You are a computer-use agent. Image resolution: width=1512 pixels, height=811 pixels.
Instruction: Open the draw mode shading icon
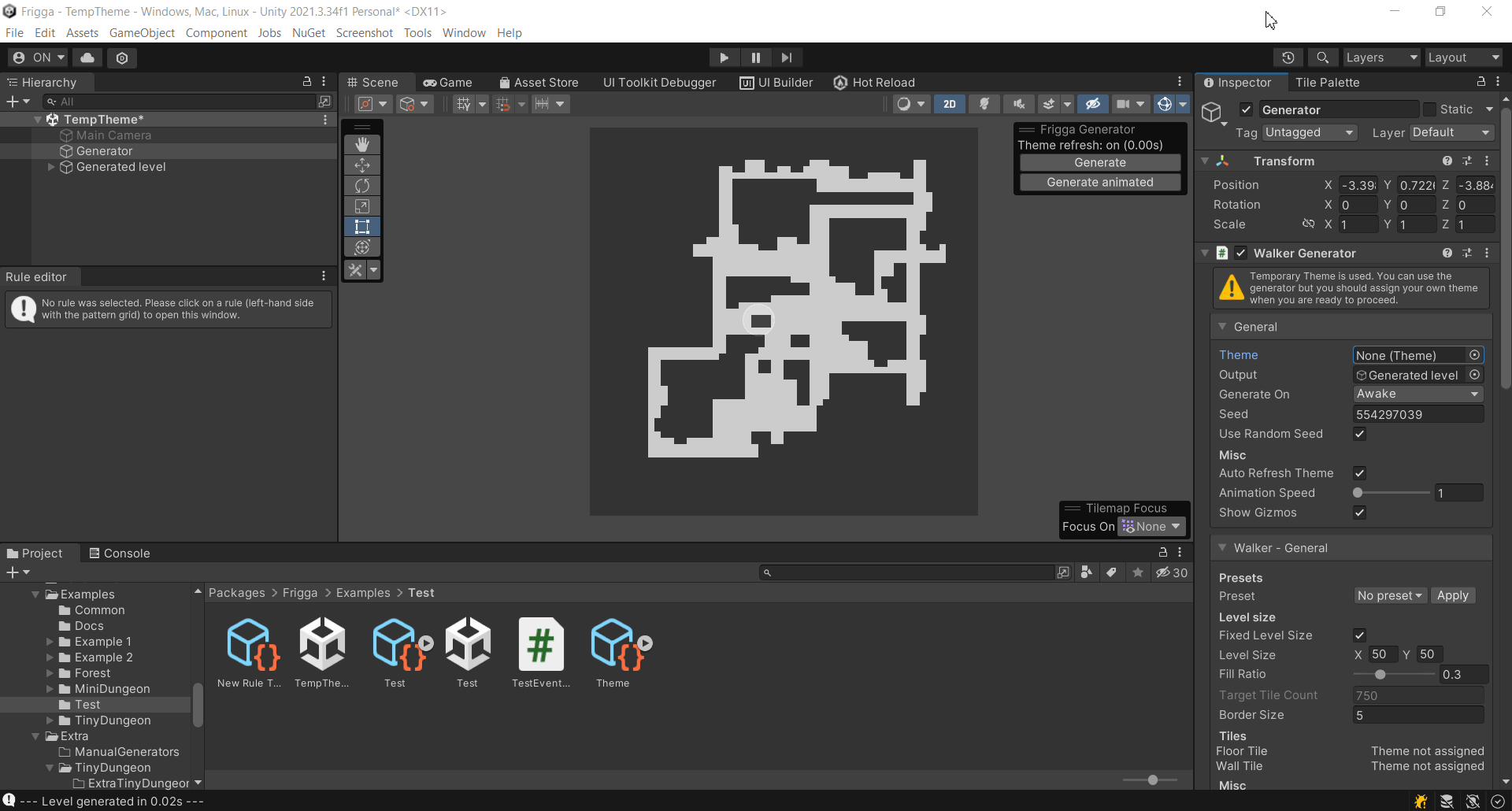(x=904, y=104)
